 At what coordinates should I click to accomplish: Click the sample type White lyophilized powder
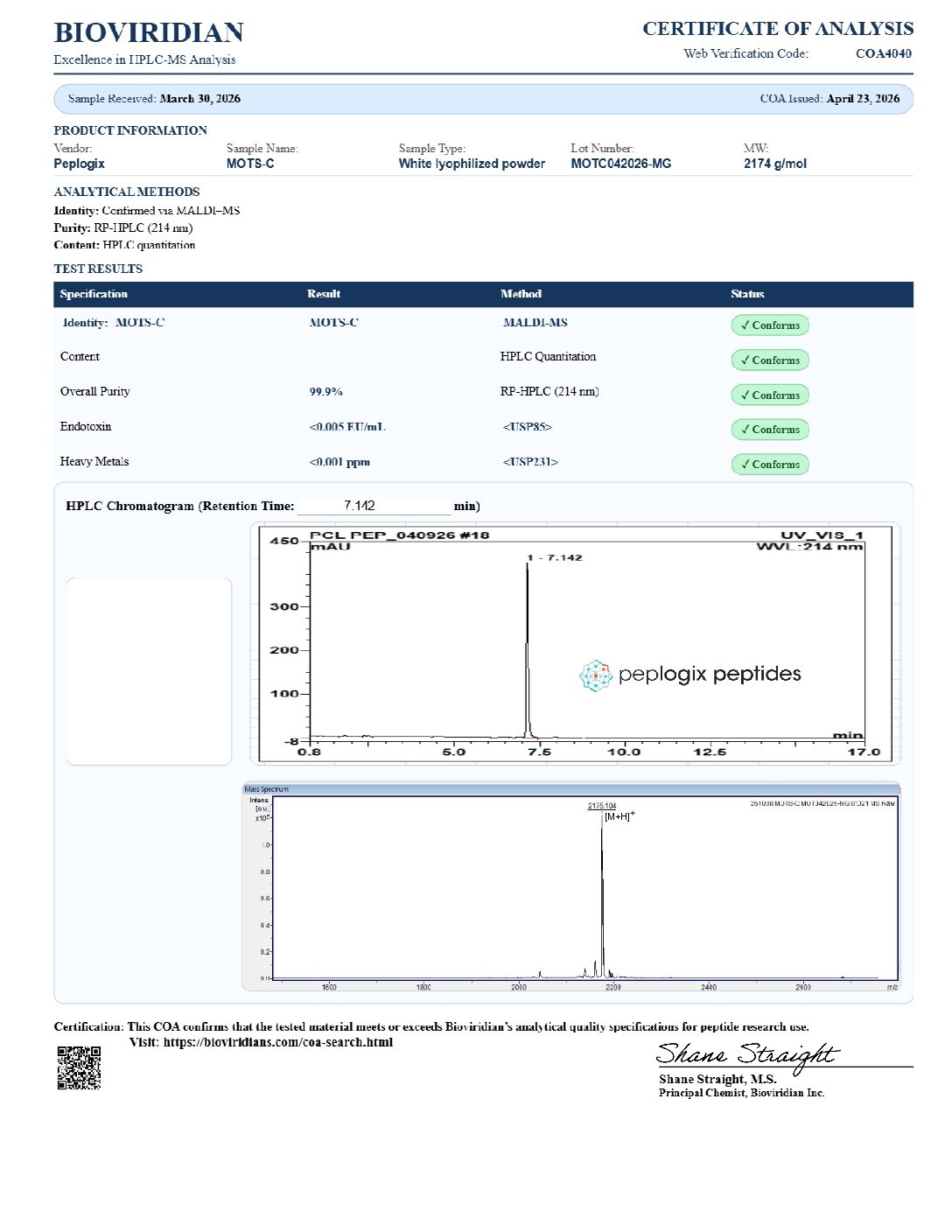click(472, 164)
